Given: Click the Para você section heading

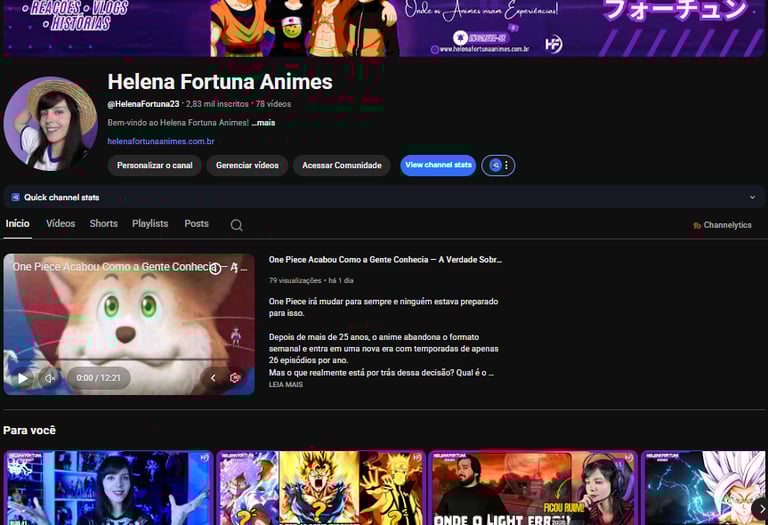Looking at the screenshot, I should tap(29, 430).
